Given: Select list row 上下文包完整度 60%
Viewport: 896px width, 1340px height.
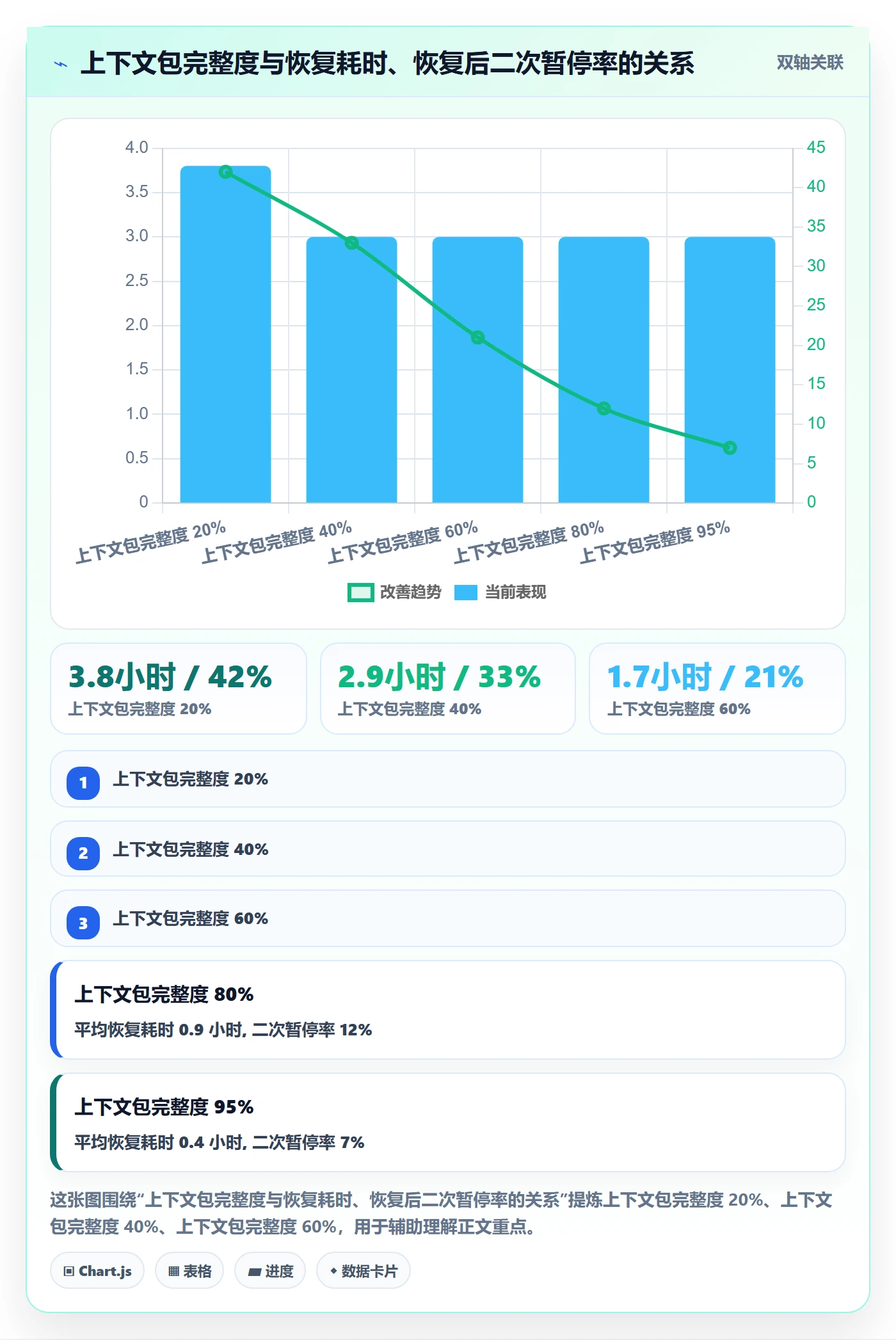Looking at the screenshot, I should pyautogui.click(x=448, y=919).
